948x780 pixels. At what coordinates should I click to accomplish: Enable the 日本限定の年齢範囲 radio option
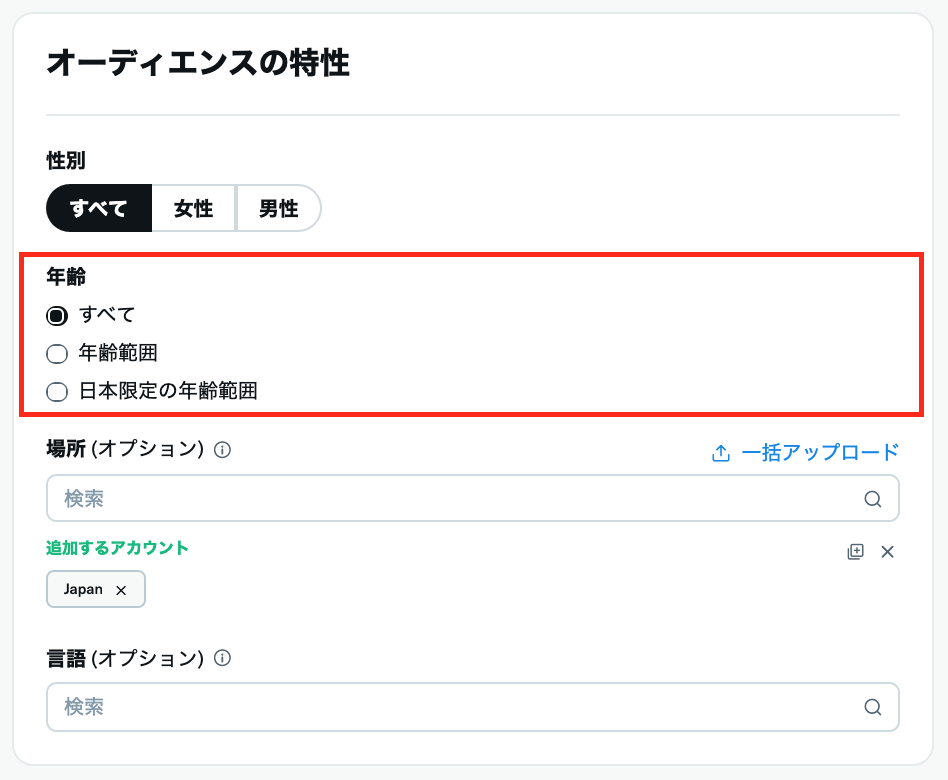pos(57,392)
